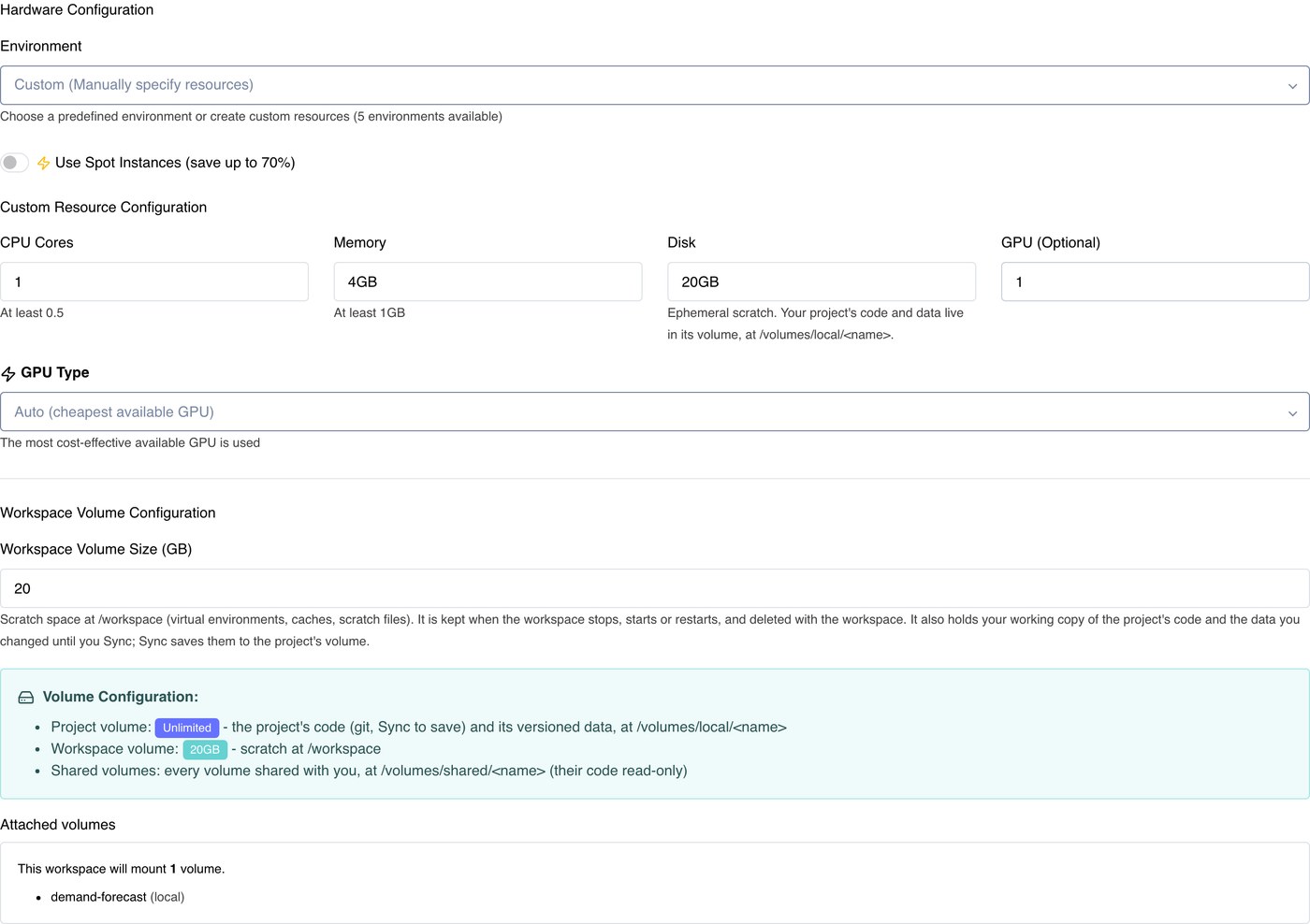Image resolution: width=1310 pixels, height=924 pixels.
Task: Click the drive icon beside Volume Configuration
Action: click(x=26, y=698)
